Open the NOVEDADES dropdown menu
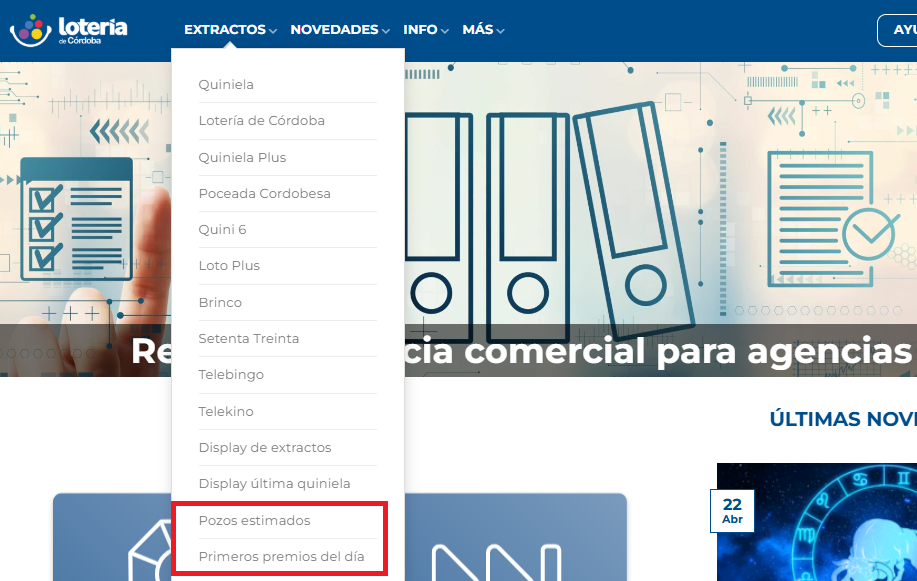 [339, 30]
